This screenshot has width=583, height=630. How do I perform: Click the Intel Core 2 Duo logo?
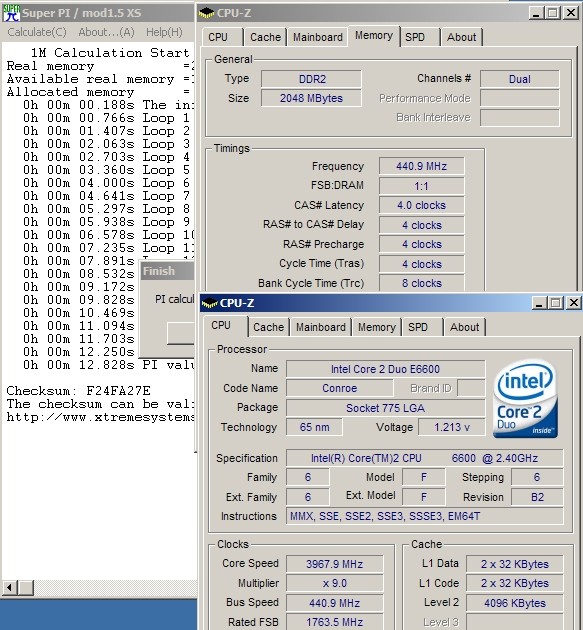click(x=526, y=398)
